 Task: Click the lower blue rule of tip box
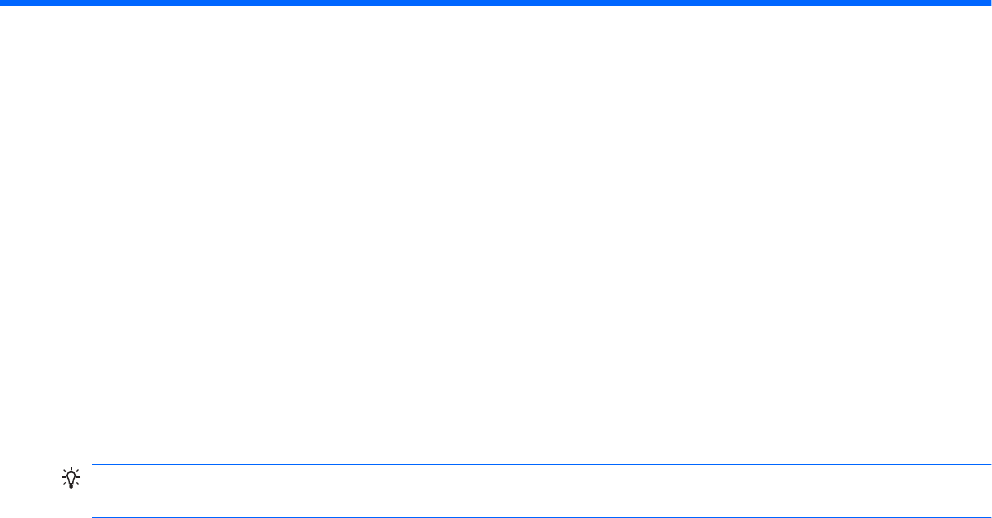(542, 517)
